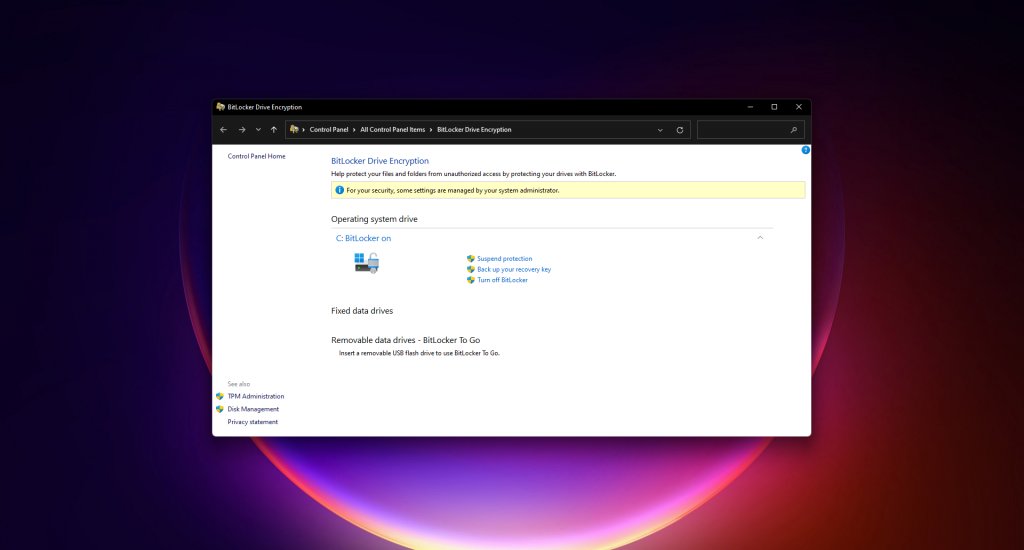1024x550 pixels.
Task: Click the Control Panel icon in address bar
Action: (x=294, y=129)
